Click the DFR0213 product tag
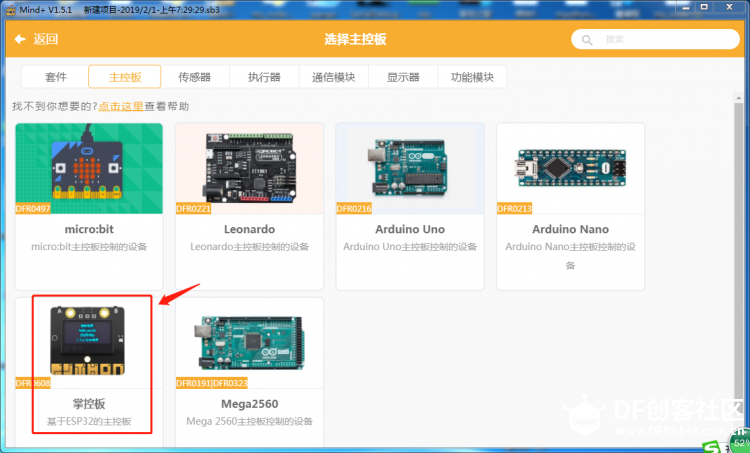 click(514, 209)
